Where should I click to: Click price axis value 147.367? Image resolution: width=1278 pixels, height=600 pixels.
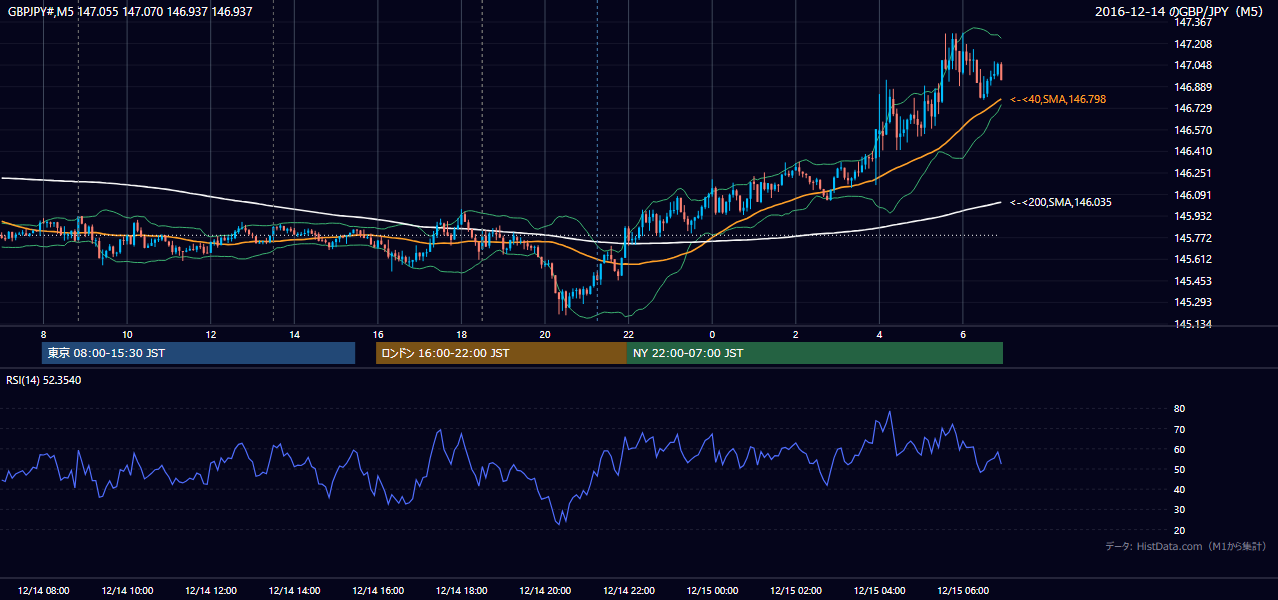click(1193, 23)
